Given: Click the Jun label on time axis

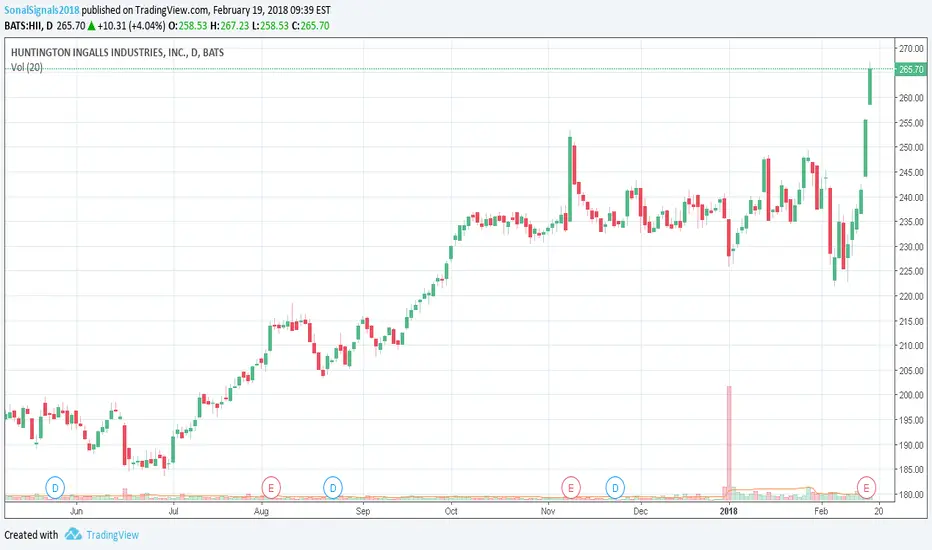Looking at the screenshot, I should pos(76,511).
